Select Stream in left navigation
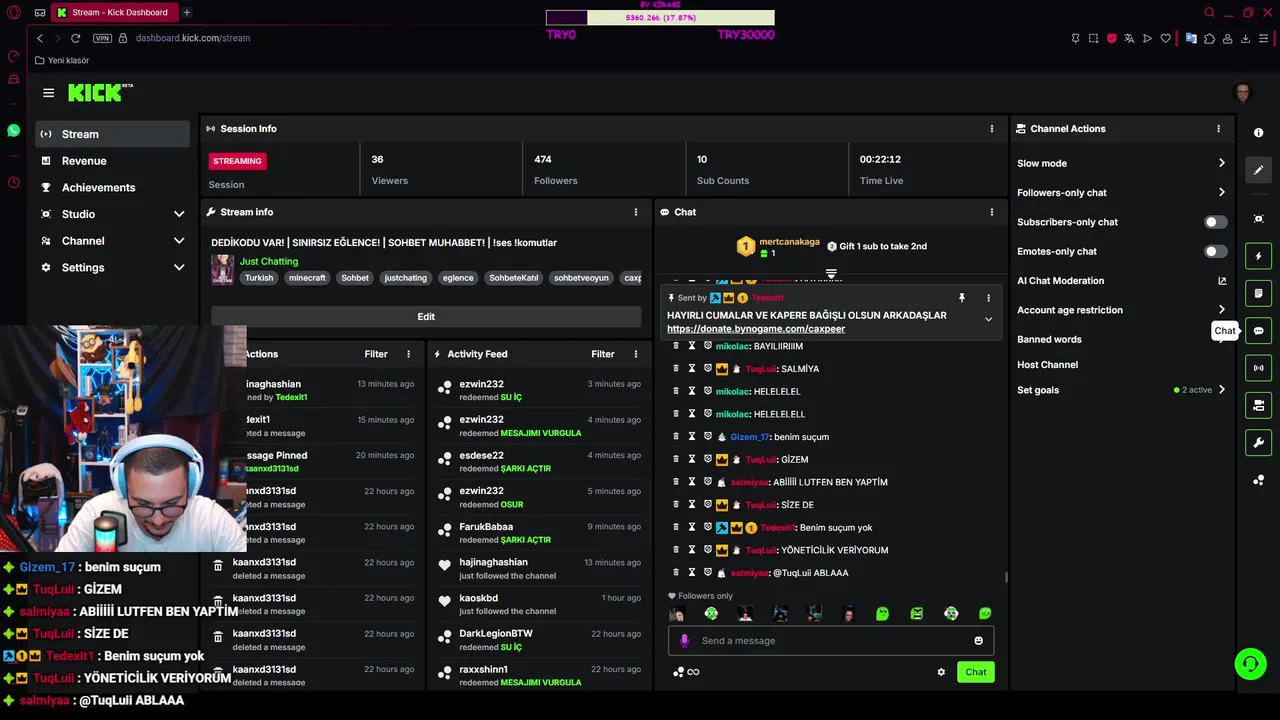The width and height of the screenshot is (1280, 720). point(112,134)
